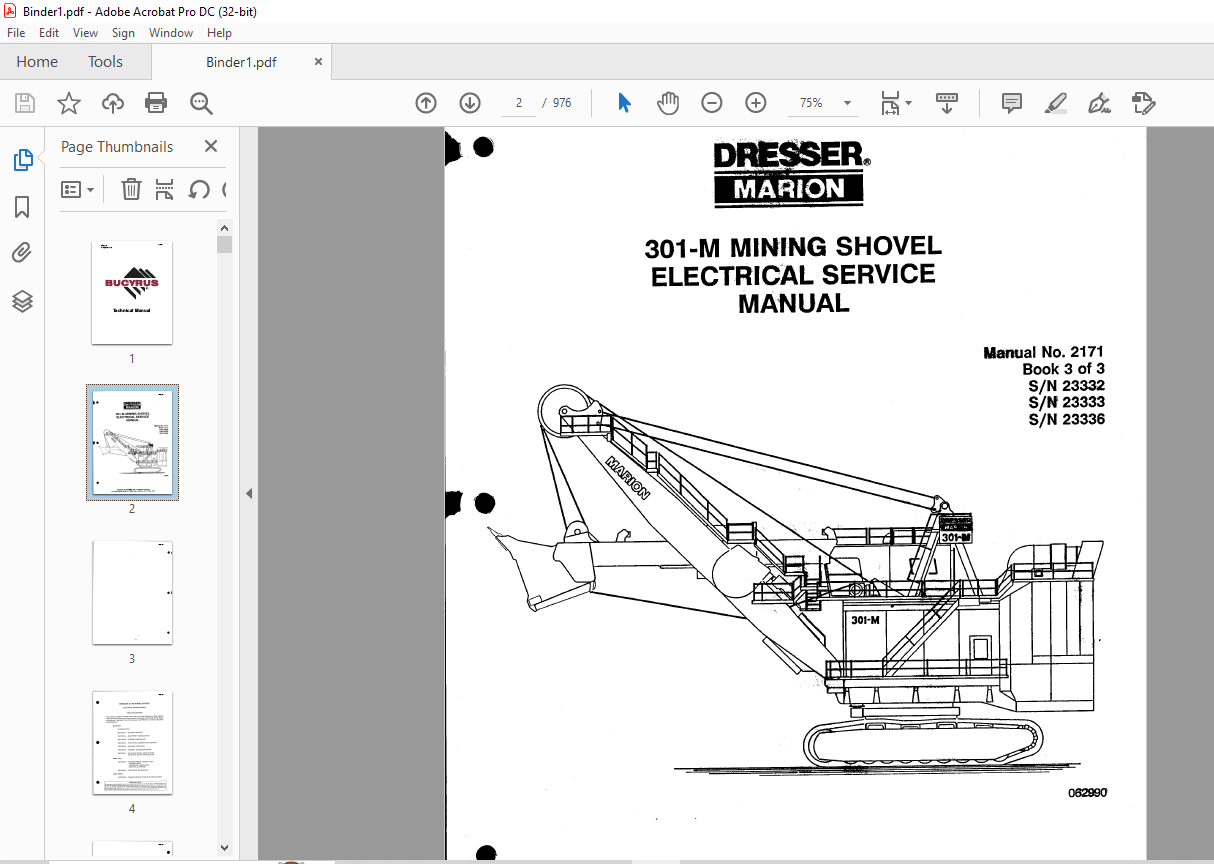The image size is (1214, 864).
Task: Switch to the Home tab
Action: click(x=37, y=62)
